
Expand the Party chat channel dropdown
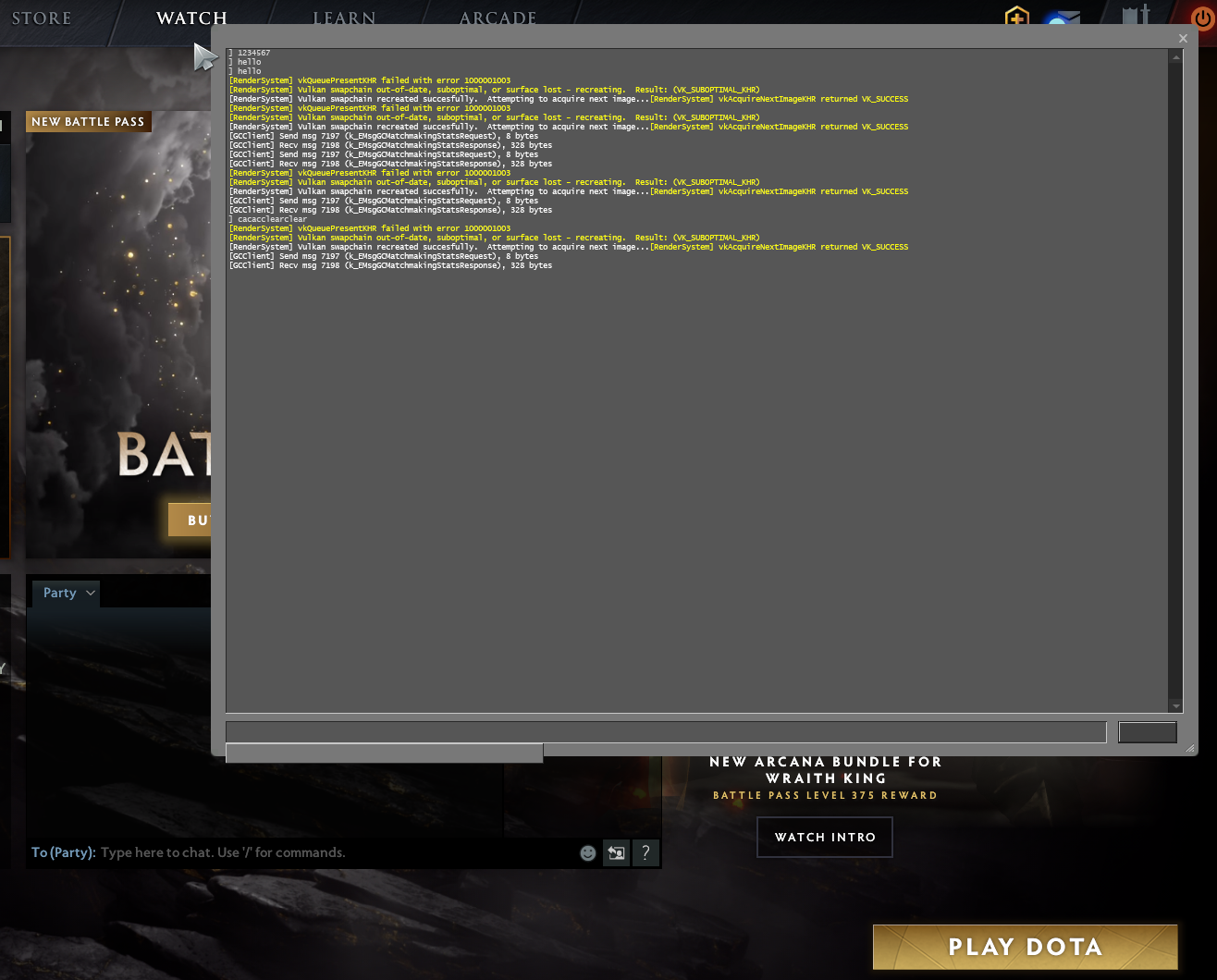pyautogui.click(x=91, y=593)
